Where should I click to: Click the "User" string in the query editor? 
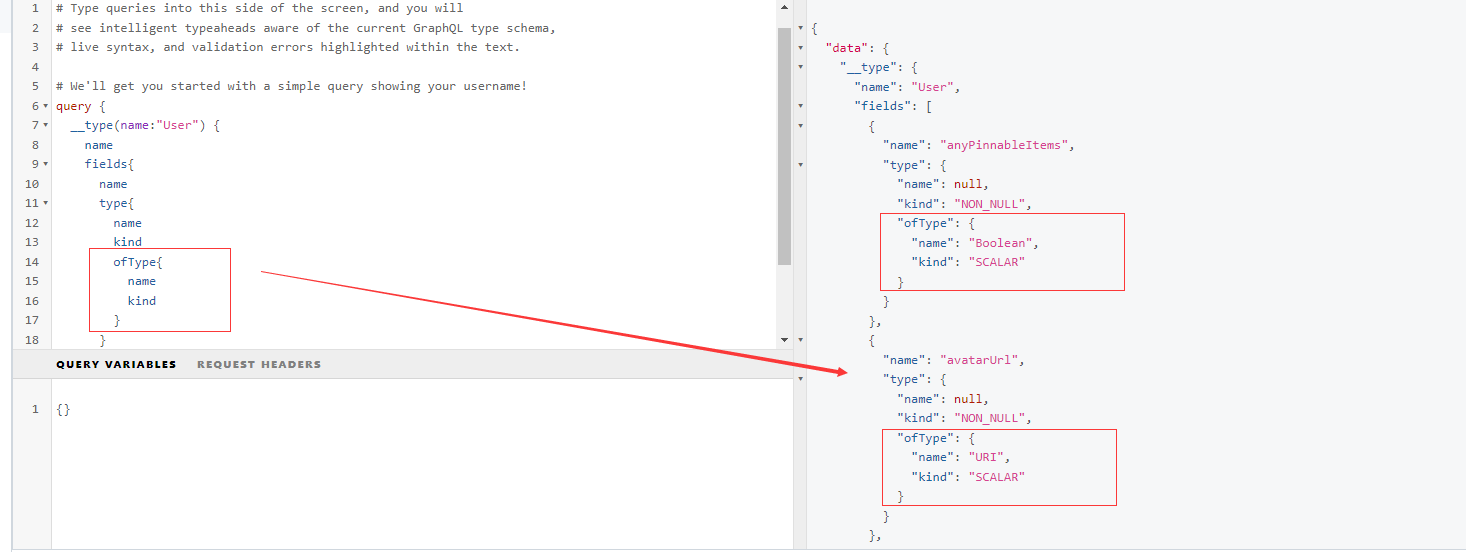177,126
